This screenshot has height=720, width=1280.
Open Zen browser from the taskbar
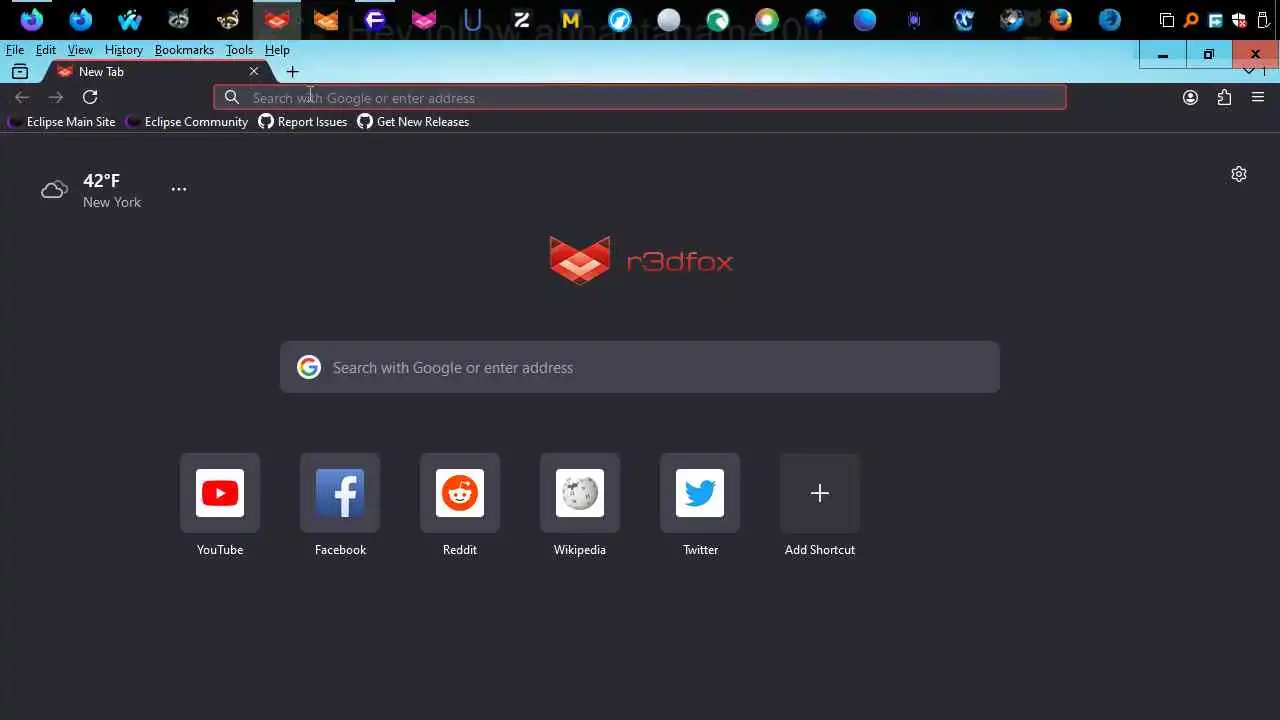pos(522,19)
